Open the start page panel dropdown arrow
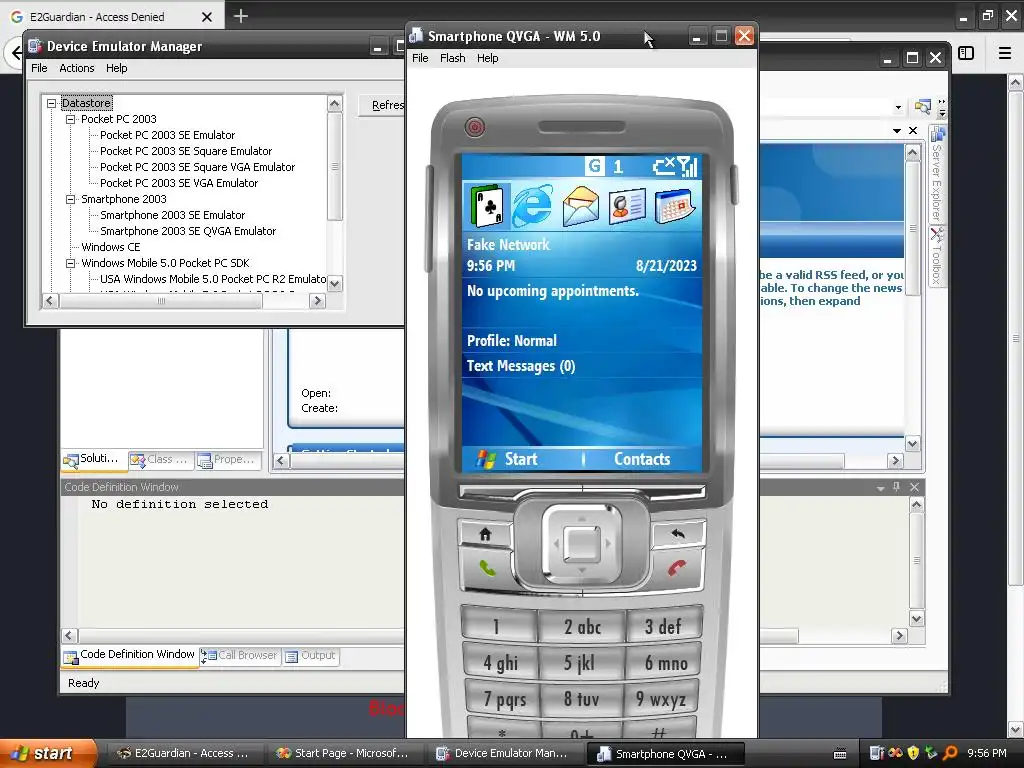Image resolution: width=1024 pixels, height=768 pixels. (897, 131)
